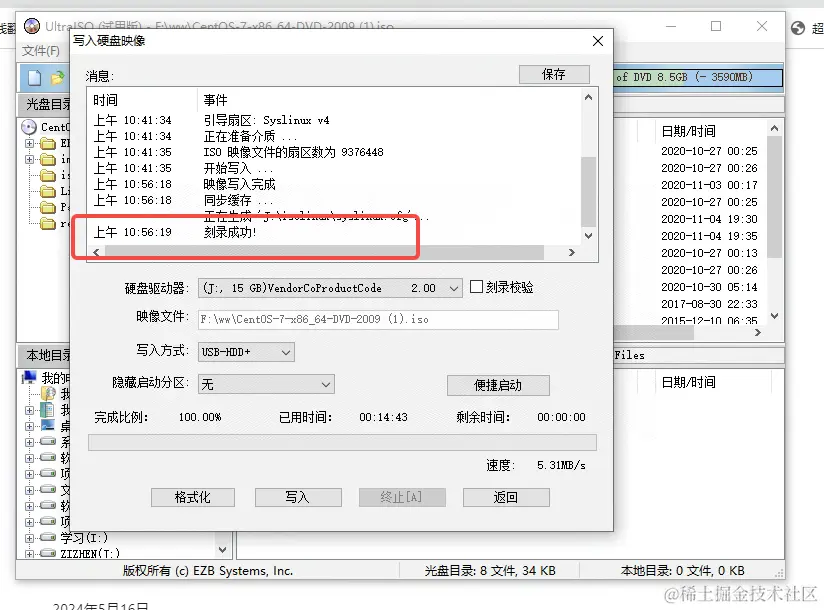Click the message log scroll-down arrow
The height and width of the screenshot is (610, 824).
click(x=589, y=236)
